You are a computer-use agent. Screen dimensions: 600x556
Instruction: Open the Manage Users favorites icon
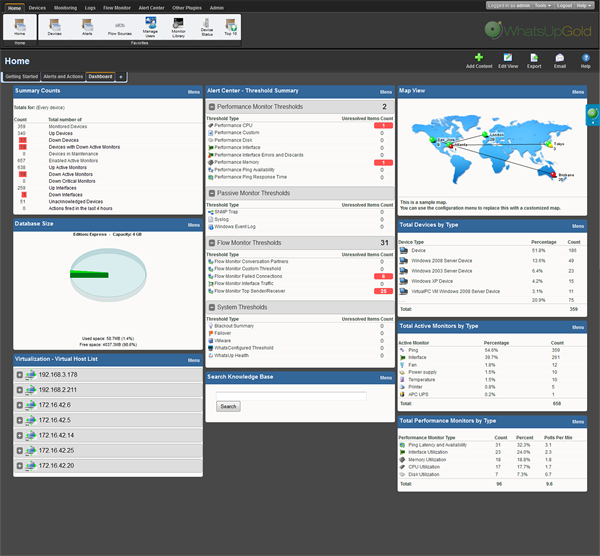(150, 23)
